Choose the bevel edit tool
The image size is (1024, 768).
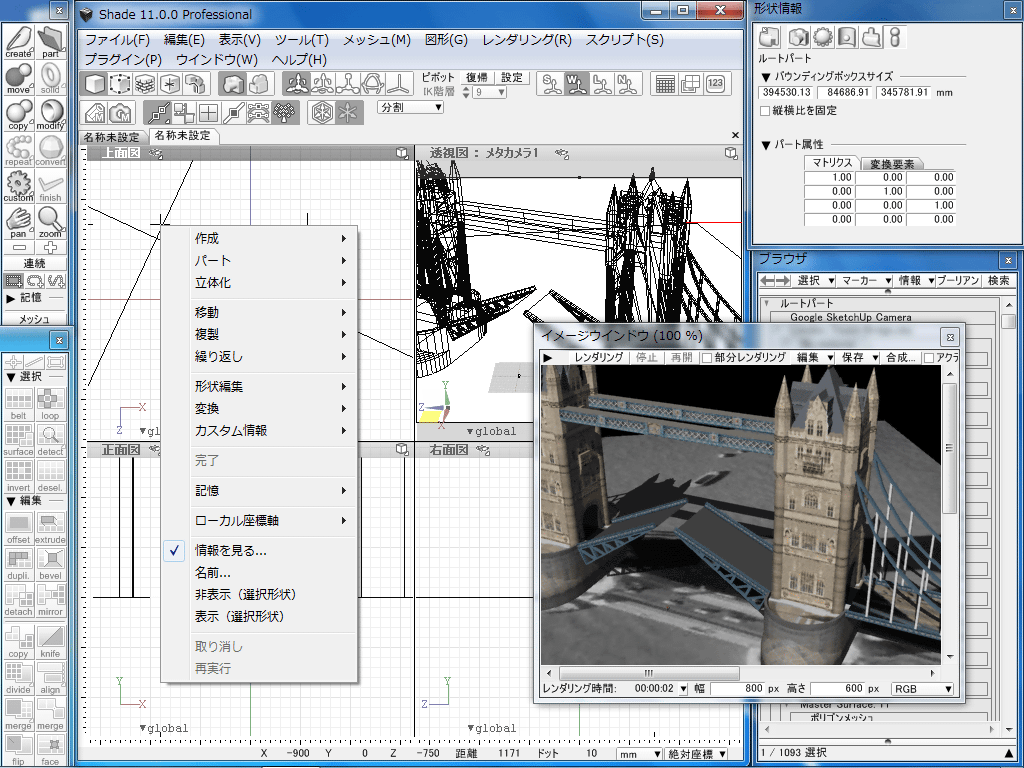(50, 565)
